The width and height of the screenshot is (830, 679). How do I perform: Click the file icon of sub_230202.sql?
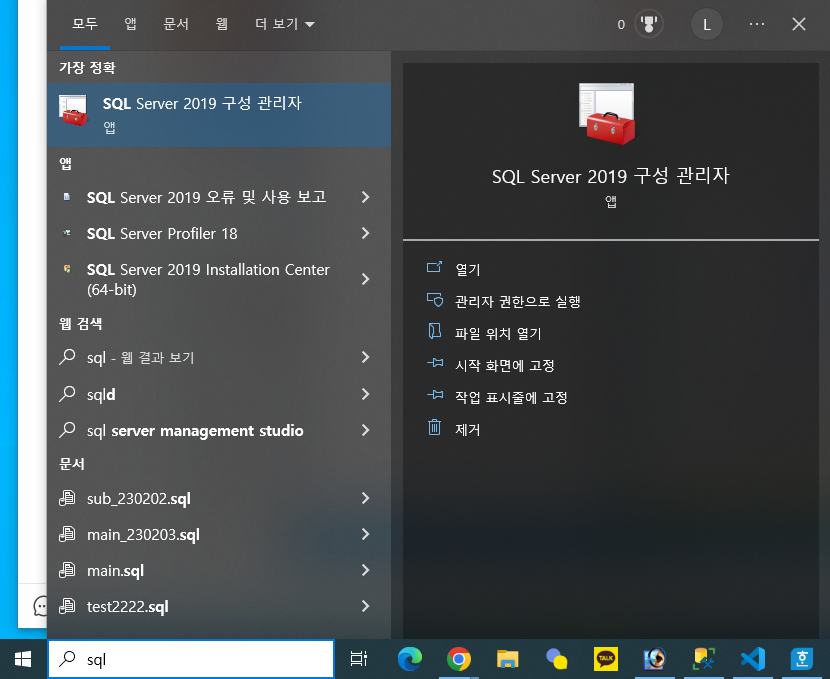(x=67, y=498)
